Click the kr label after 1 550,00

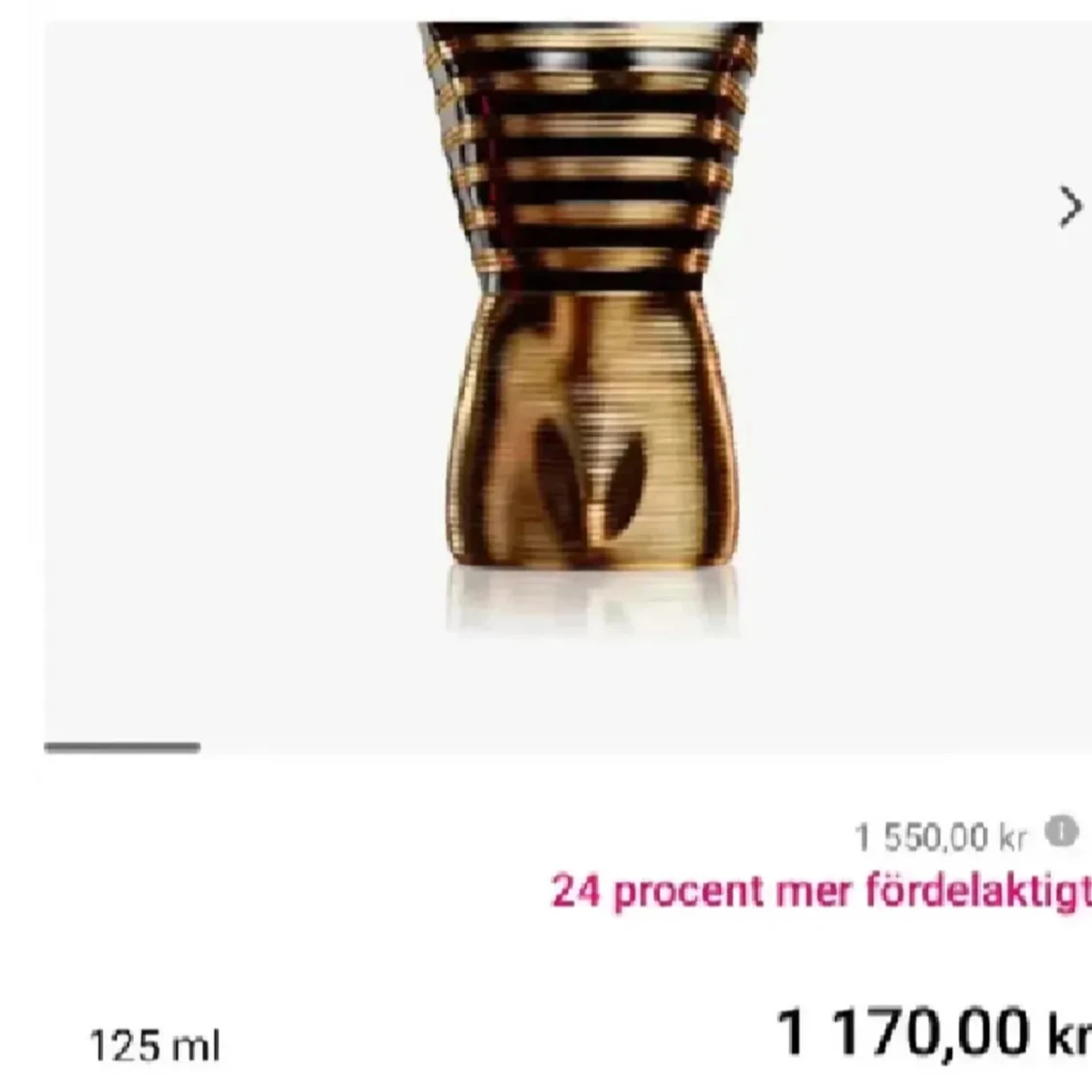[x=1013, y=837]
